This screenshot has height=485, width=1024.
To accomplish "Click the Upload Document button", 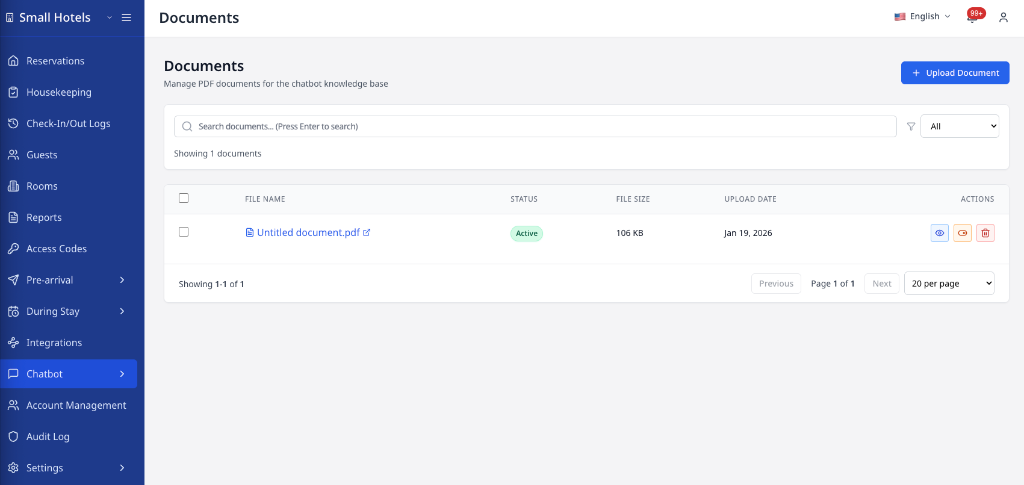I will pyautogui.click(x=954, y=73).
